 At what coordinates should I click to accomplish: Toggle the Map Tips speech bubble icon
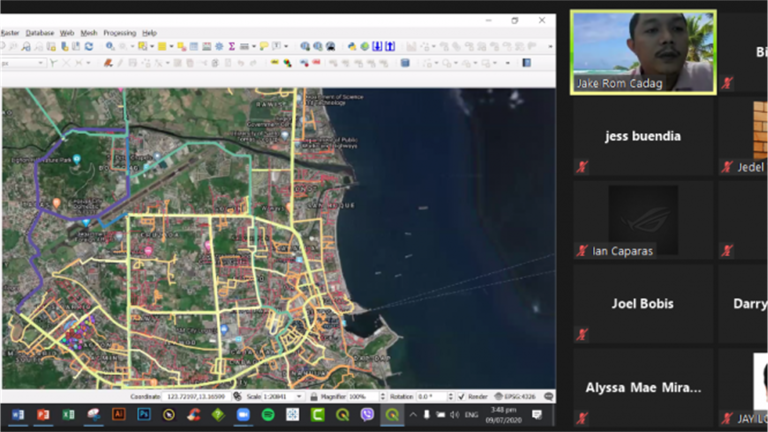point(264,46)
